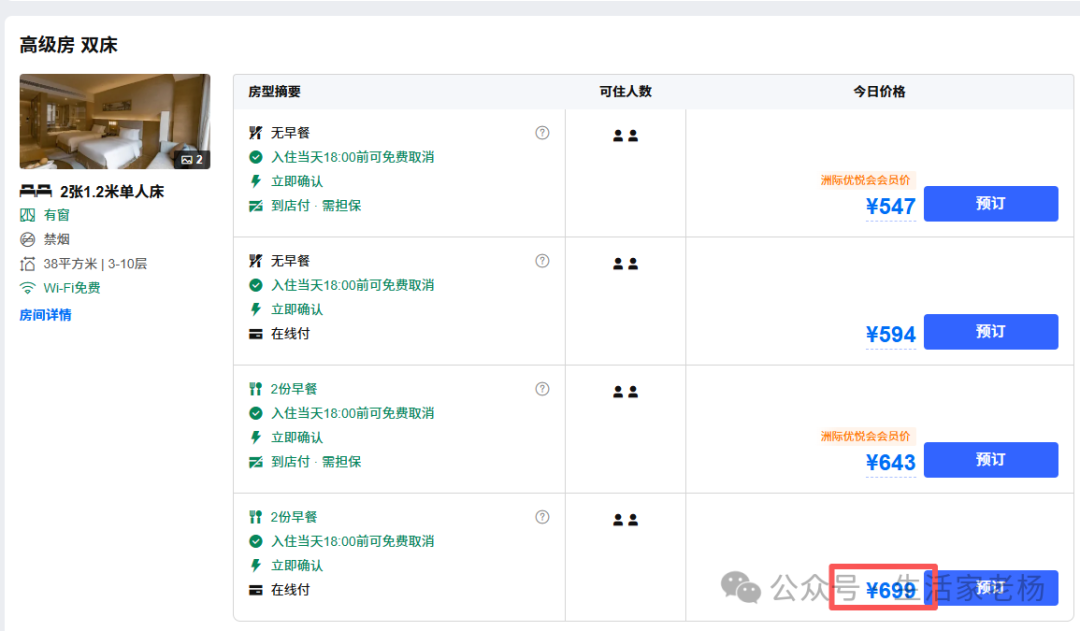Open help icon in the ¥547 rate row

(543, 133)
